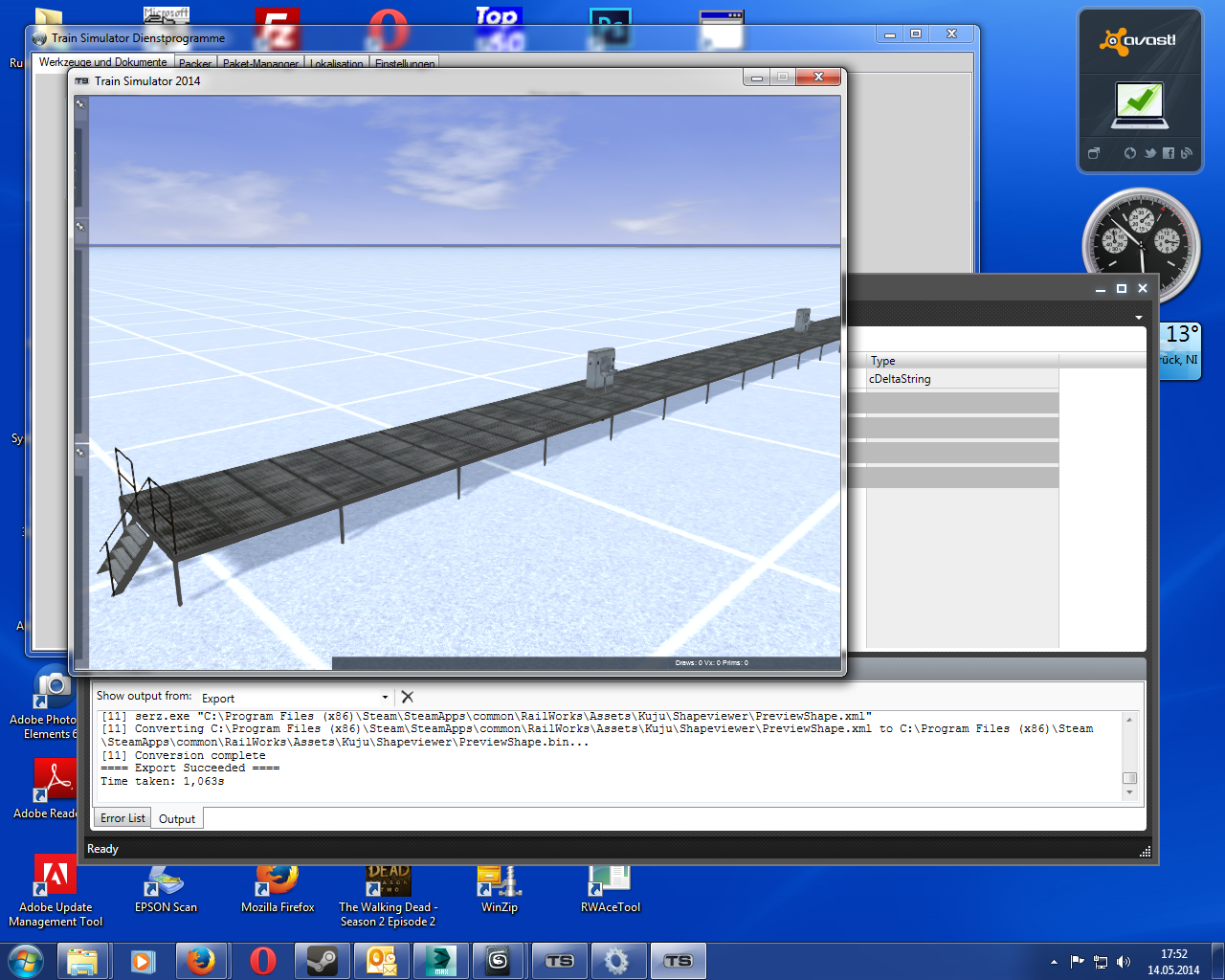Open Outlook from the taskbar
This screenshot has height=980, width=1225.
382,961
